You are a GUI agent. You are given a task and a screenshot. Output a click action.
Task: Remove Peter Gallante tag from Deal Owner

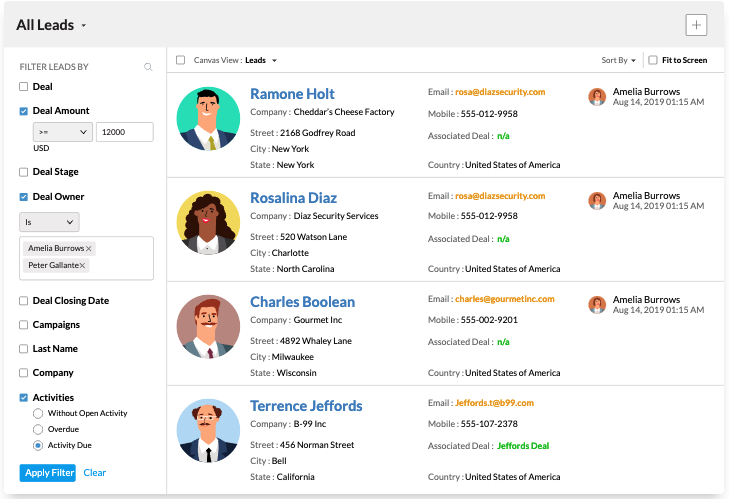pyautogui.click(x=82, y=266)
